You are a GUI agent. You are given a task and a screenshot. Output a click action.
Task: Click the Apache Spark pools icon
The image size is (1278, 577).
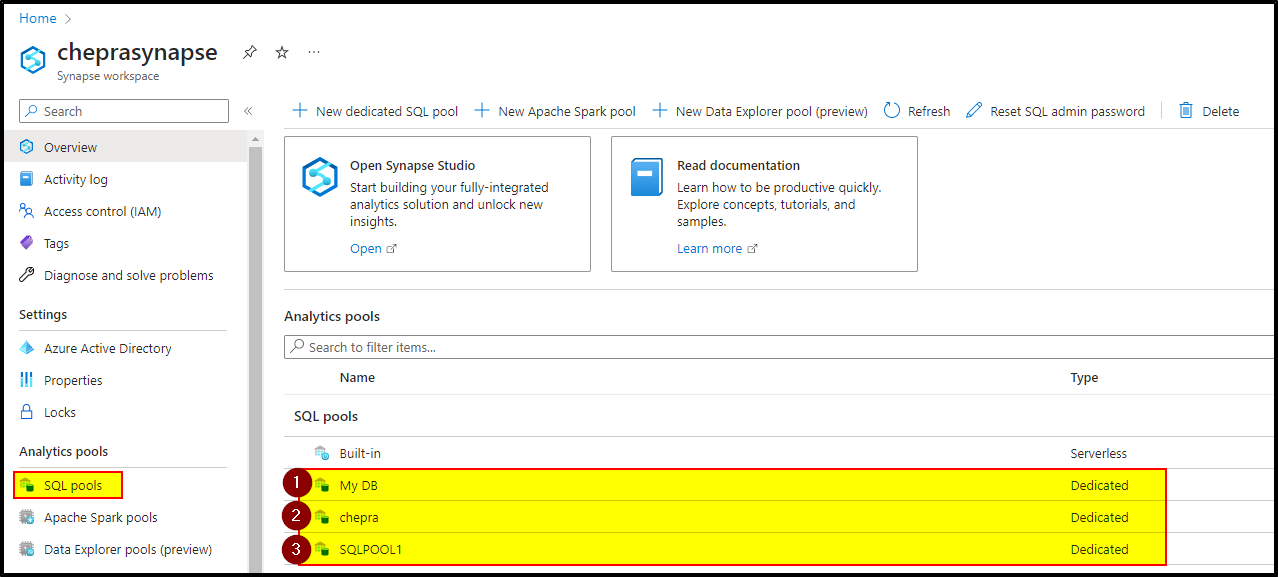tap(27, 517)
